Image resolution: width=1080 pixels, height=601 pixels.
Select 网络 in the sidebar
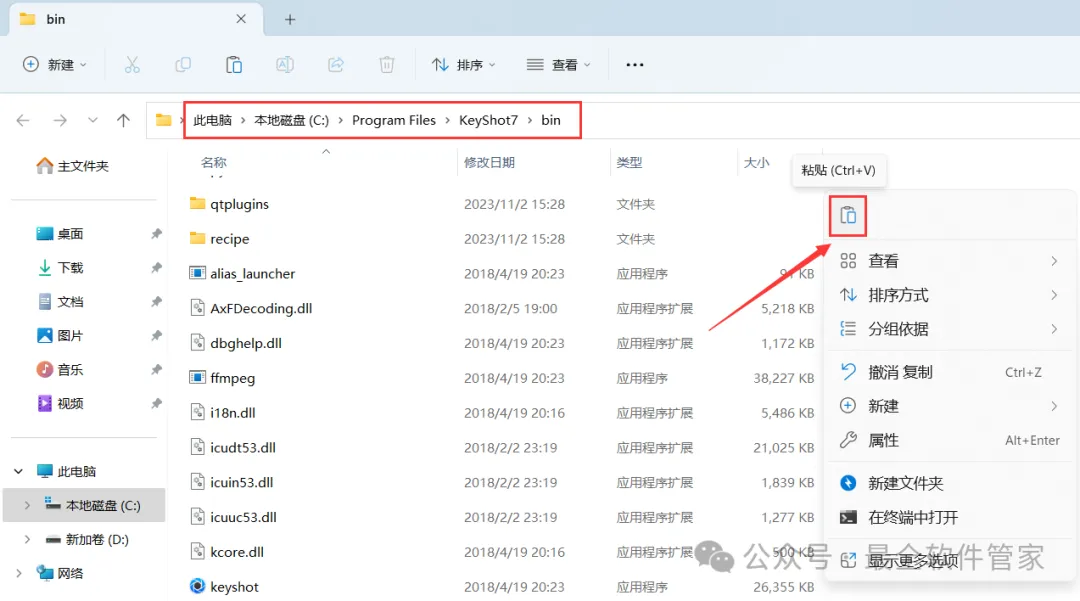tap(60, 573)
